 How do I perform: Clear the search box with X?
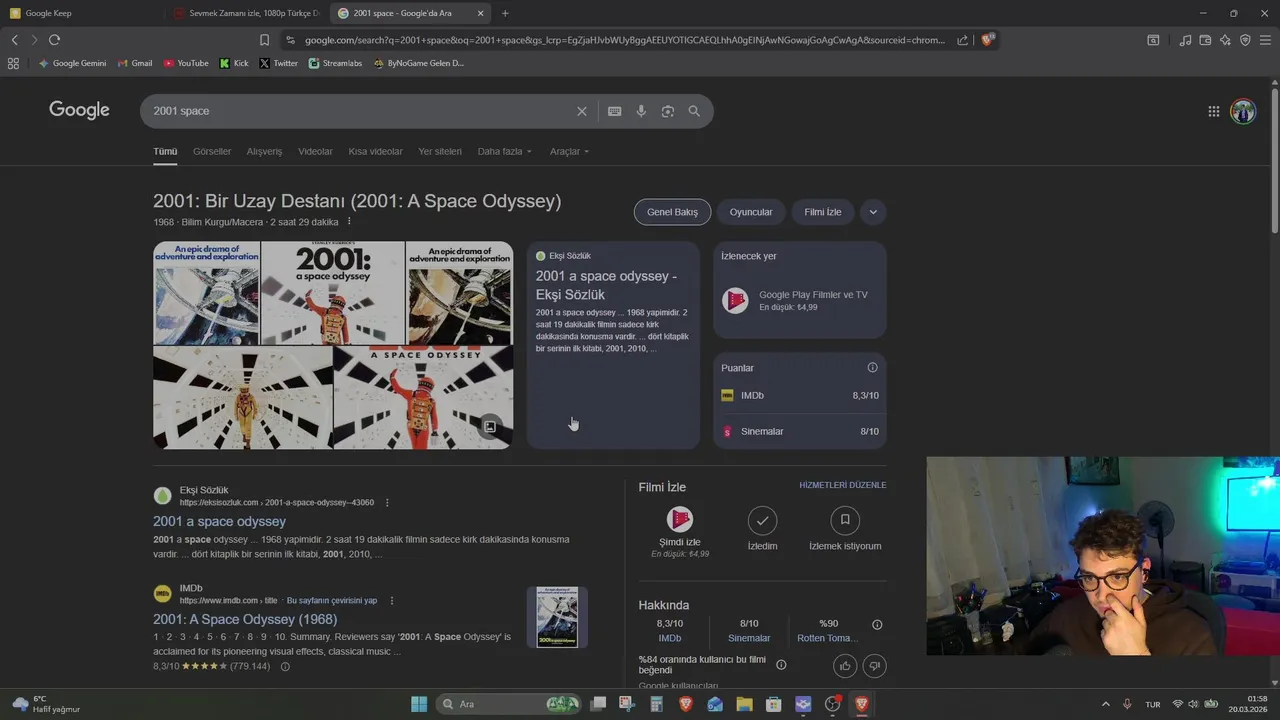(x=582, y=111)
